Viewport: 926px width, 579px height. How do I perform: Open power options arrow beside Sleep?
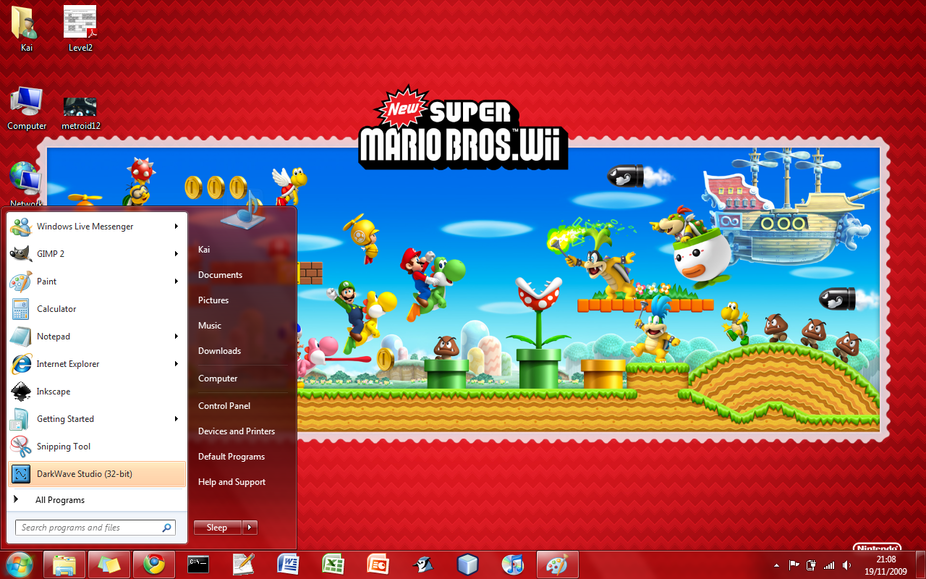coord(250,527)
